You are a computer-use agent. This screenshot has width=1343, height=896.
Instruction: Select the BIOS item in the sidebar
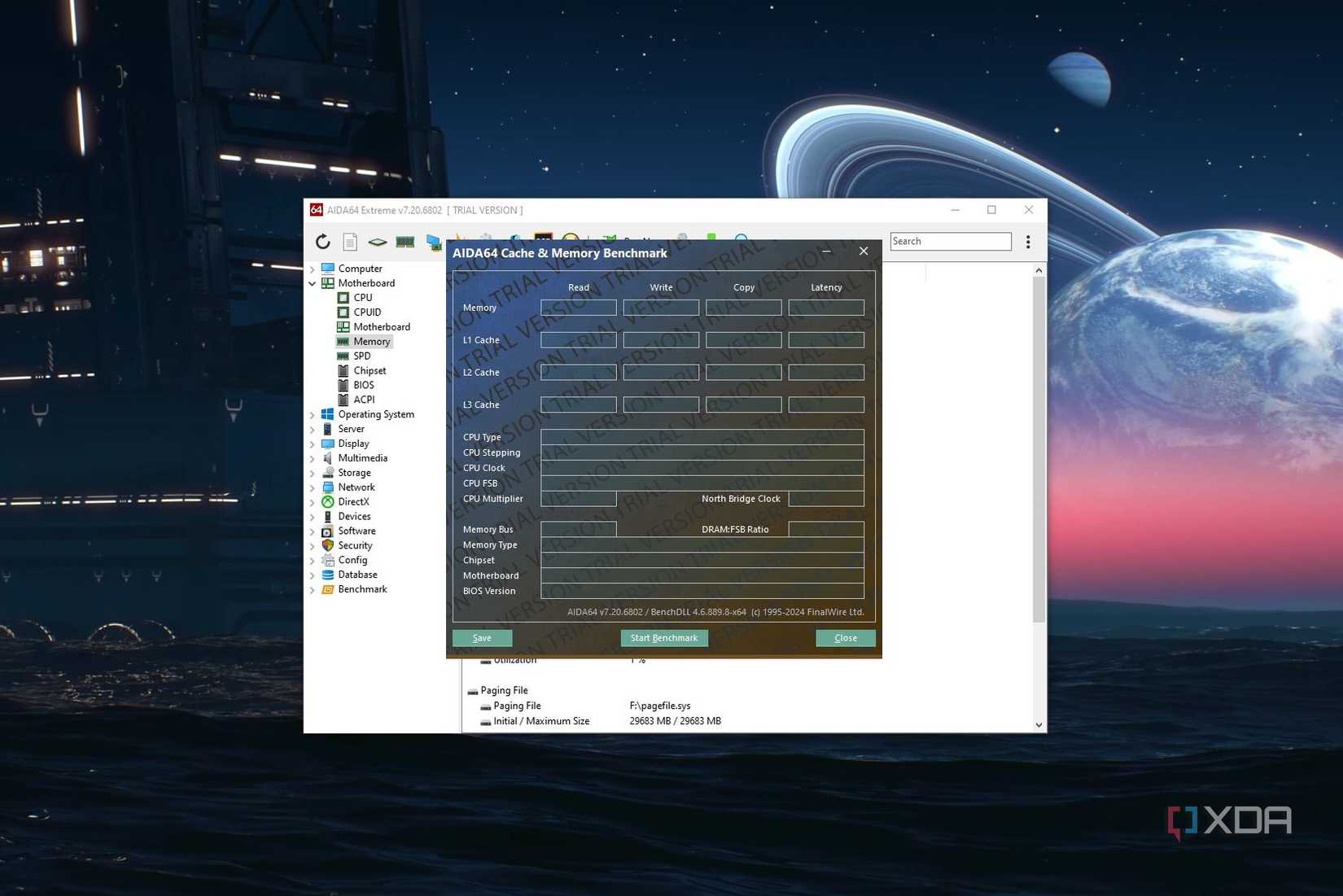pyautogui.click(x=364, y=385)
